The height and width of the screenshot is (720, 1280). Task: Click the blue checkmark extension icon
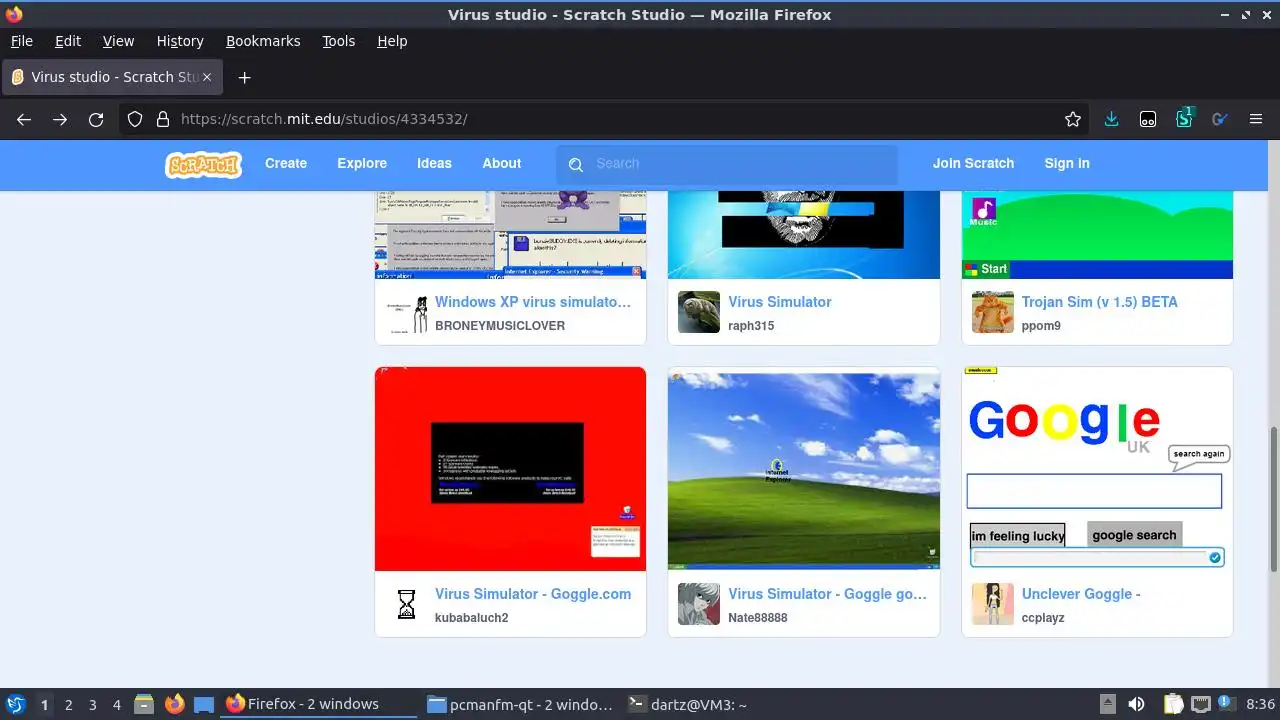coord(1220,119)
